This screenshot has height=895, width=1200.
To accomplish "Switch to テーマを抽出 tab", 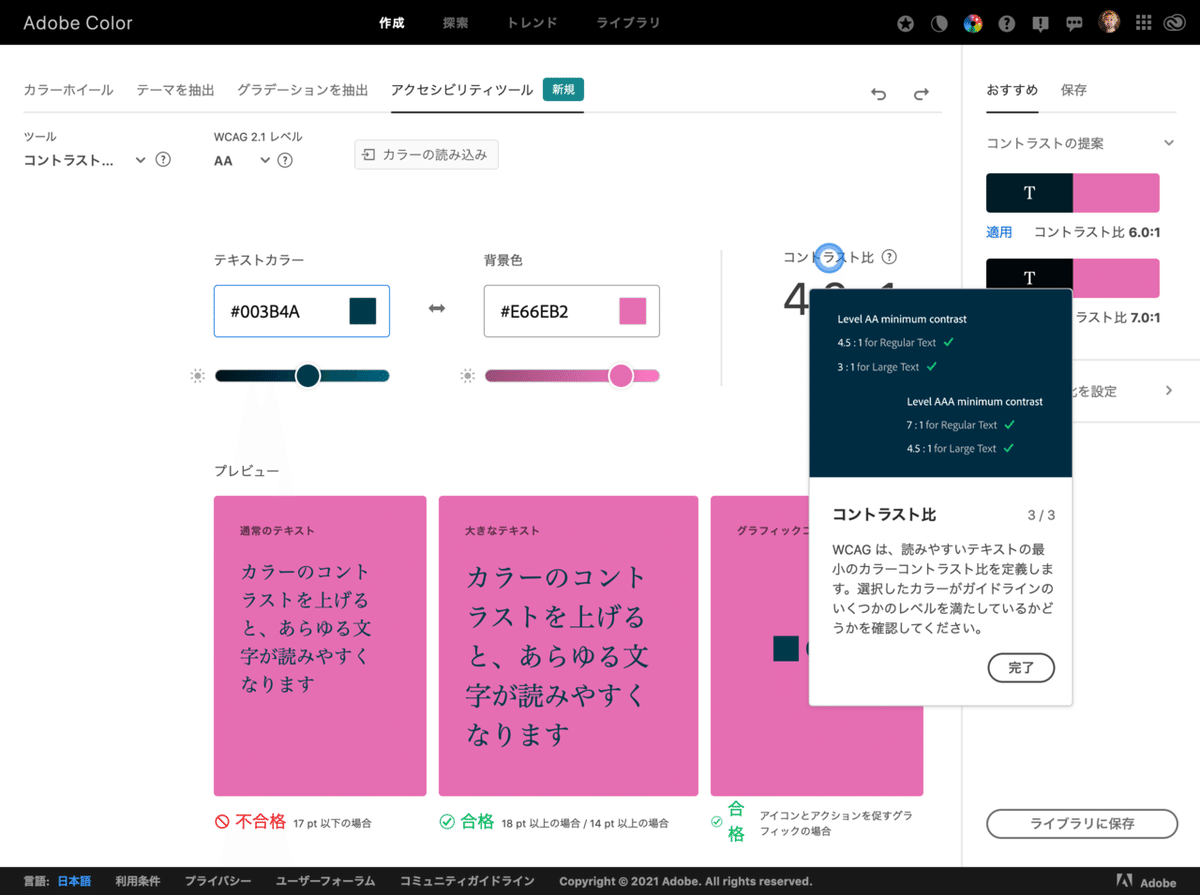I will (175, 90).
